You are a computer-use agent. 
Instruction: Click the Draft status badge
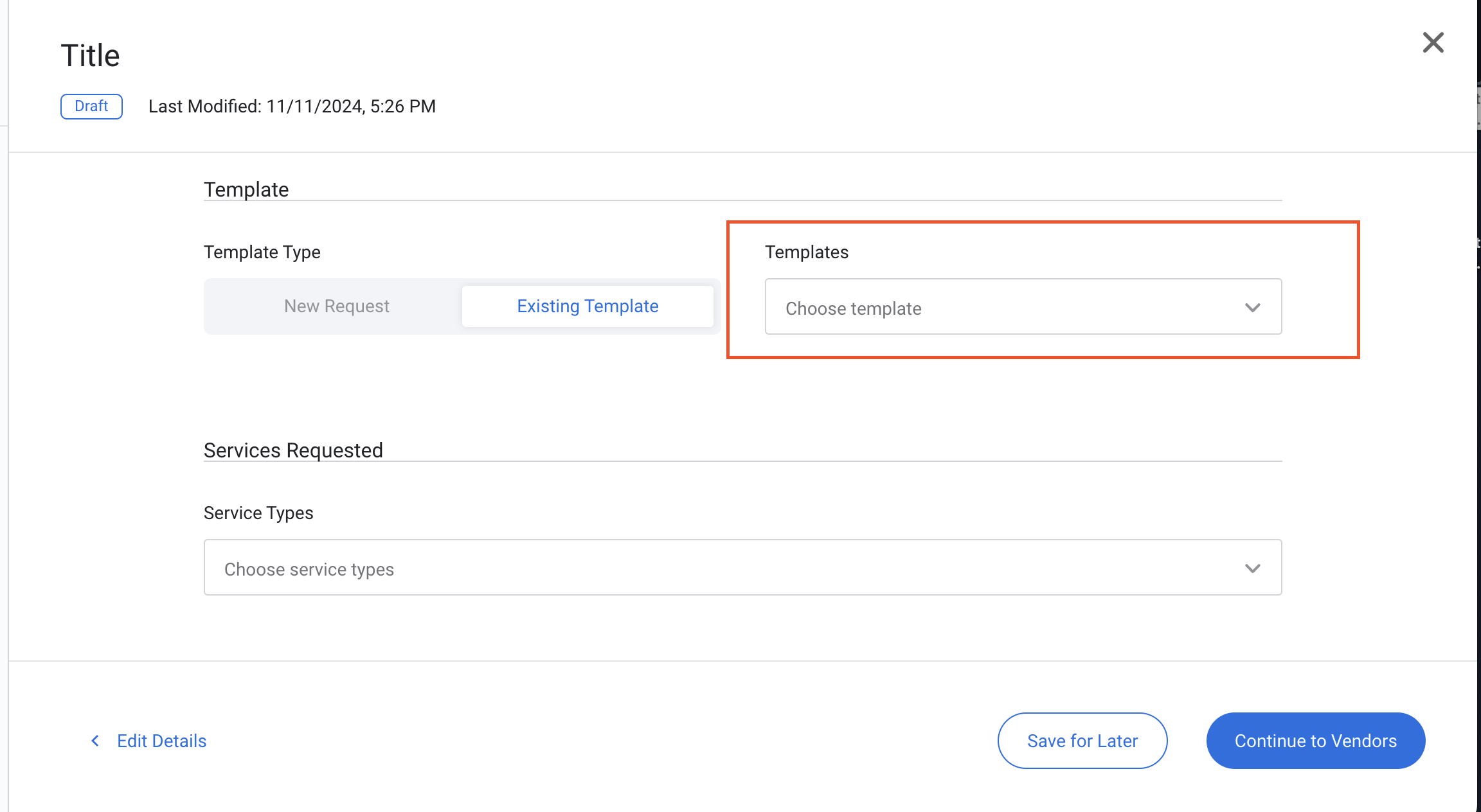tap(91, 106)
